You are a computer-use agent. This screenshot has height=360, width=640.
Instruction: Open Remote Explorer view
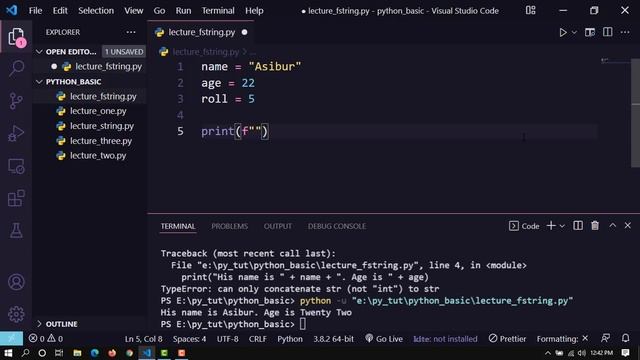coord(16,166)
